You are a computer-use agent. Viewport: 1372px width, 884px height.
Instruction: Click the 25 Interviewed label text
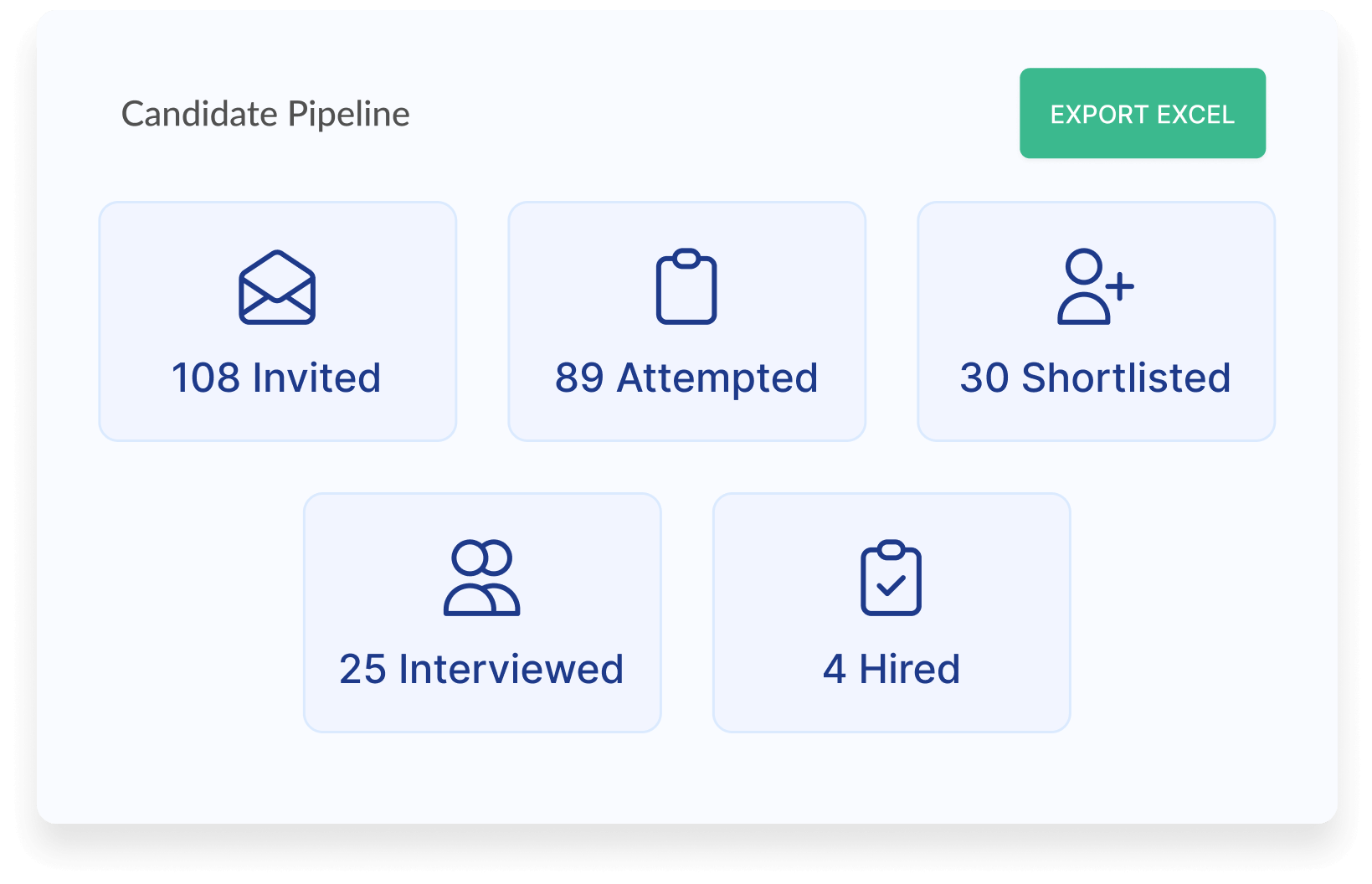point(481,667)
